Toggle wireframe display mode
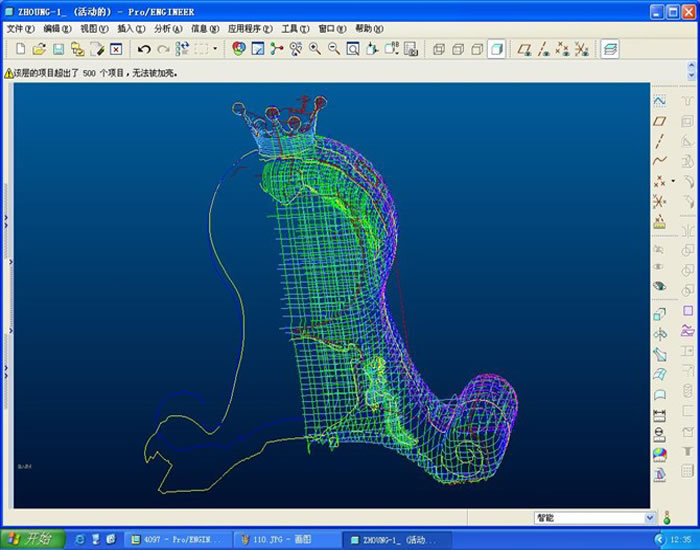700x550 pixels. [439, 48]
